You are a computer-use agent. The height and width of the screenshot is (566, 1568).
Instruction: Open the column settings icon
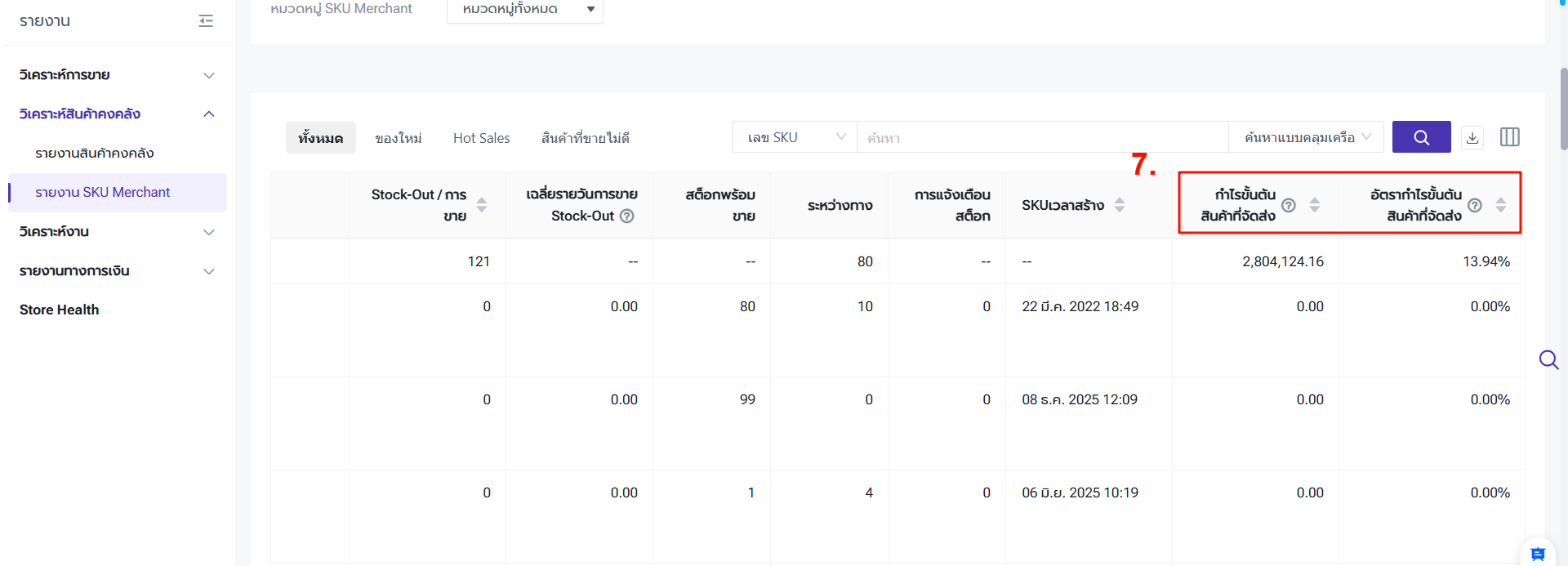1509,137
